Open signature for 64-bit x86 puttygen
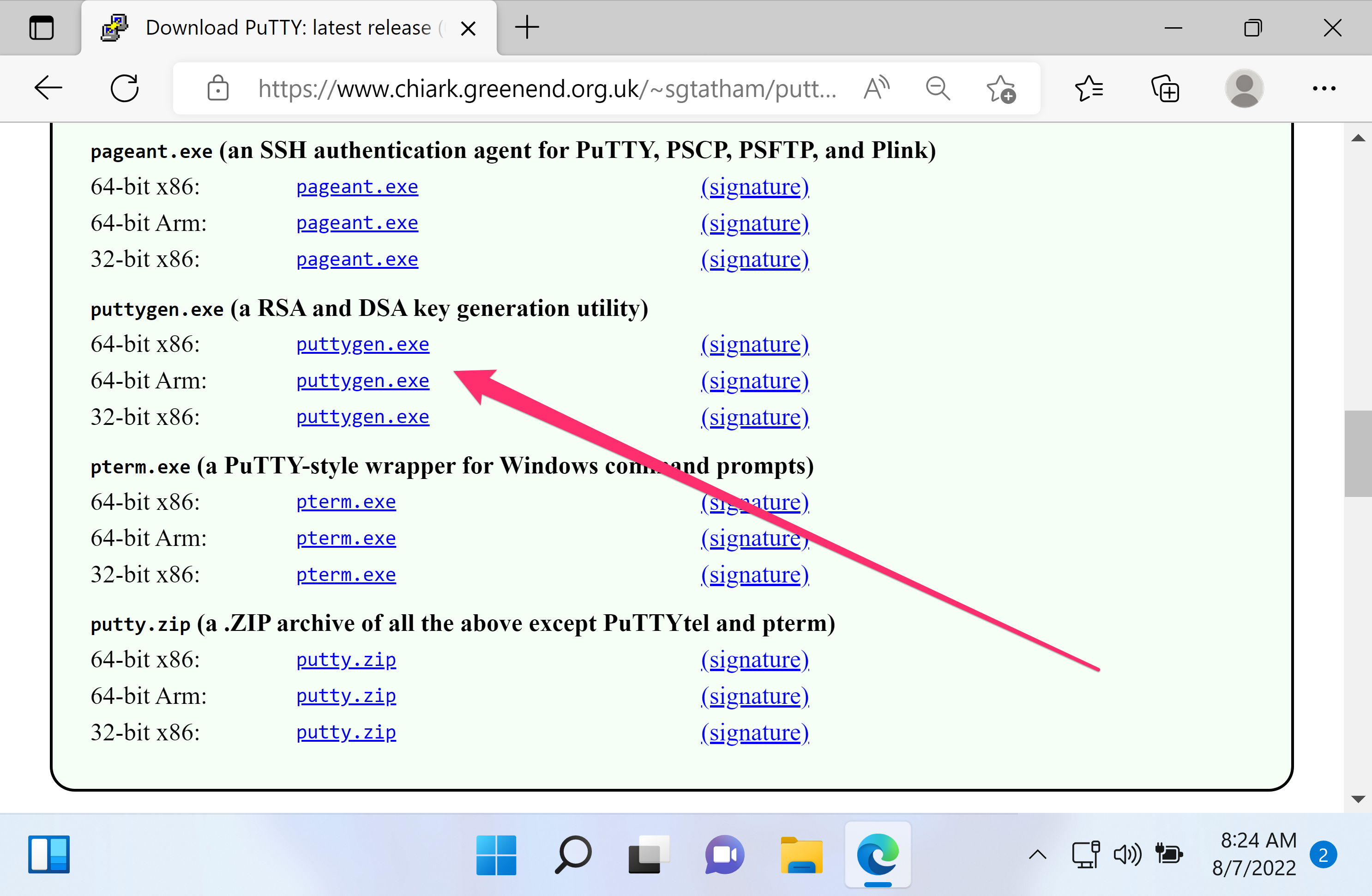The height and width of the screenshot is (896, 1372). [x=755, y=345]
